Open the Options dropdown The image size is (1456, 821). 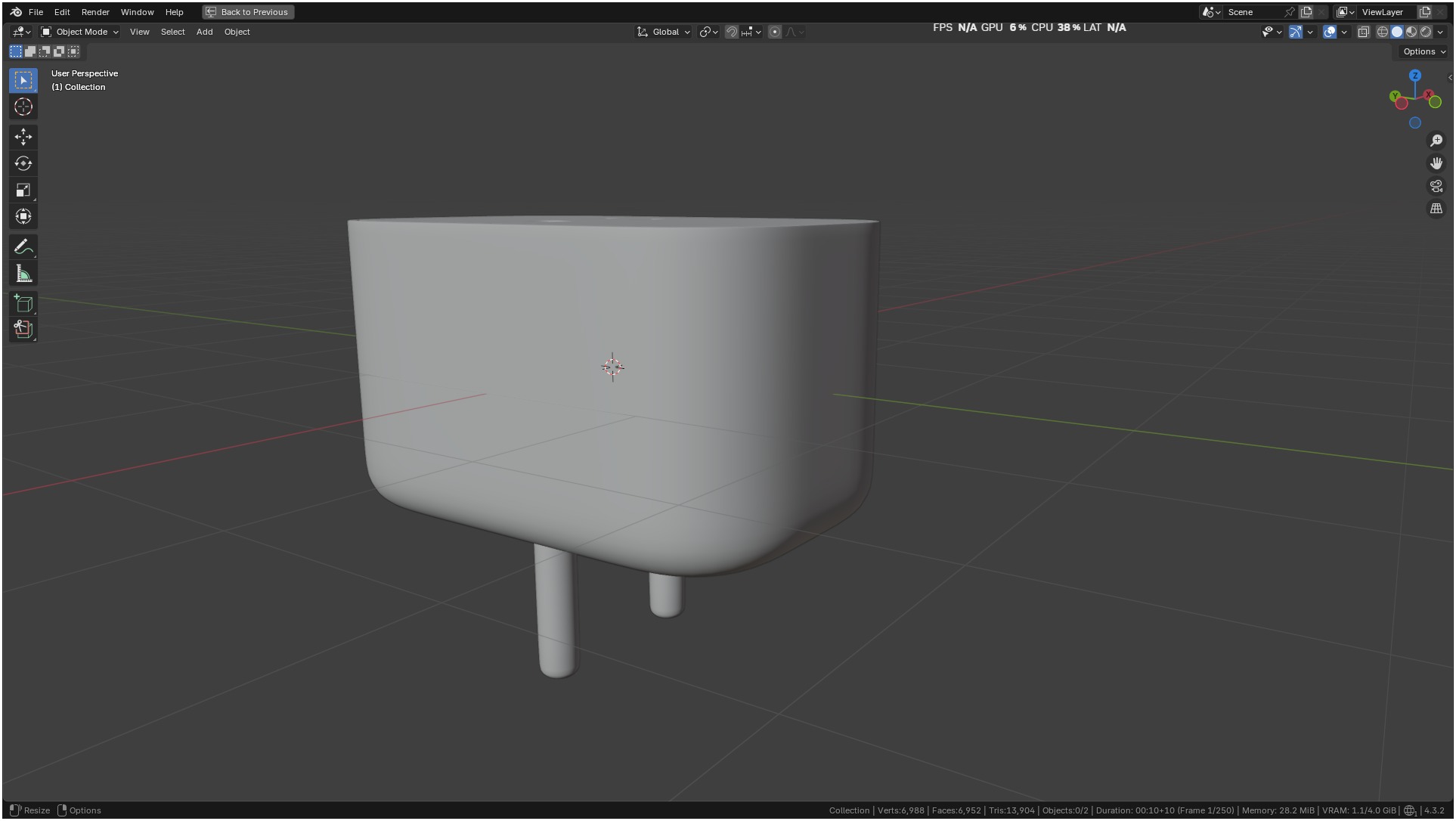1424,51
